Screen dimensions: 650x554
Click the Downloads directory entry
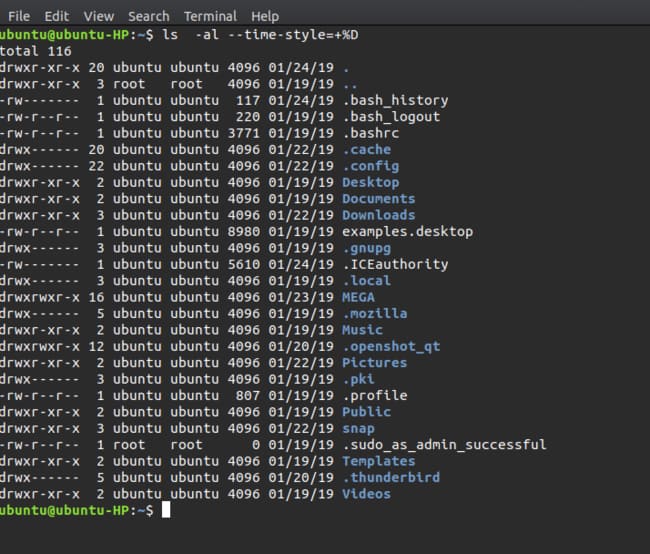tap(378, 215)
